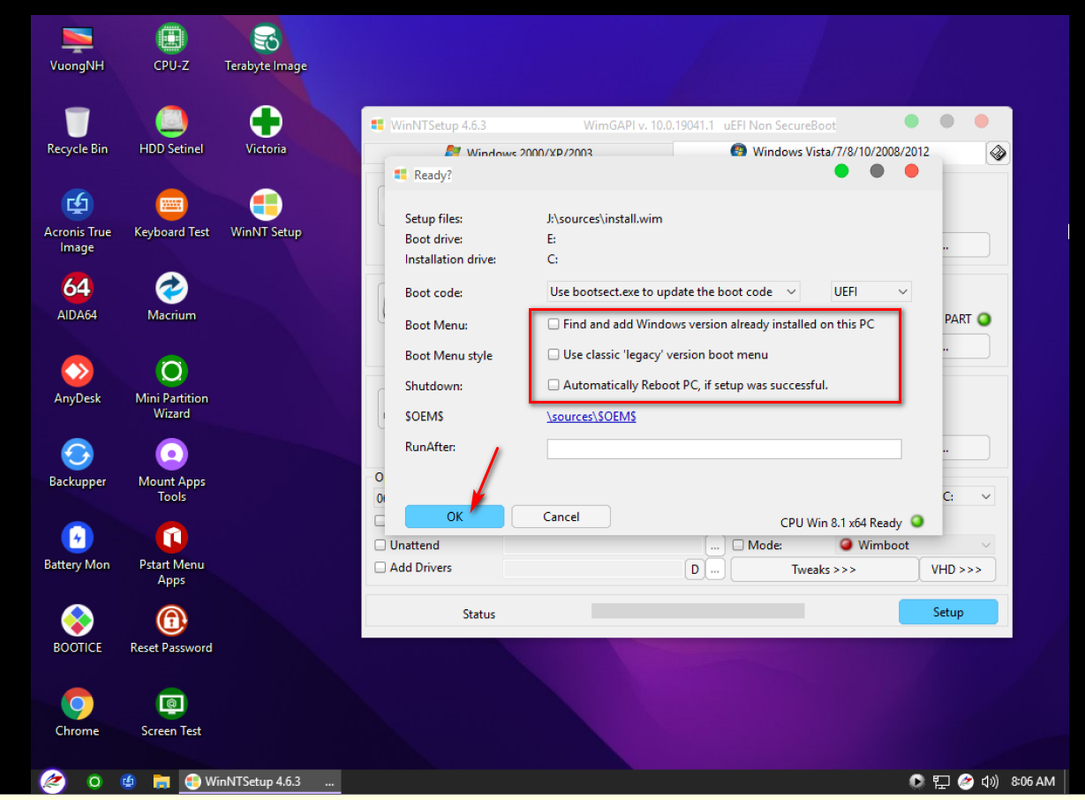The height and width of the screenshot is (800, 1085).
Task: Enable Automatically Reboot PC checkbox
Action: 554,385
